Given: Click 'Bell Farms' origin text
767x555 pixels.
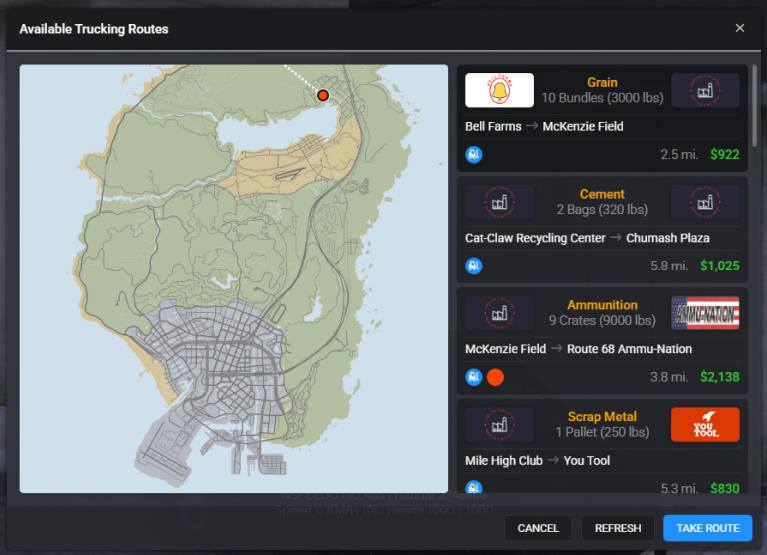Looking at the screenshot, I should pos(493,126).
